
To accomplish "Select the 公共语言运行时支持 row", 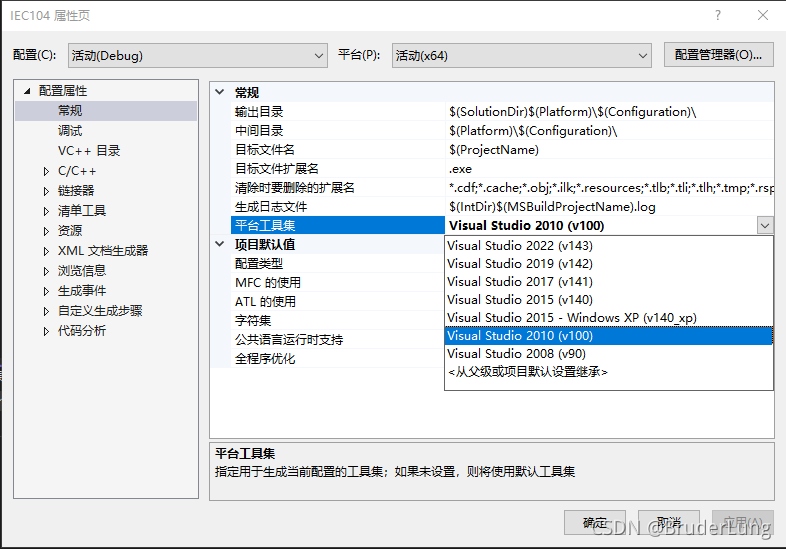I will point(338,340).
